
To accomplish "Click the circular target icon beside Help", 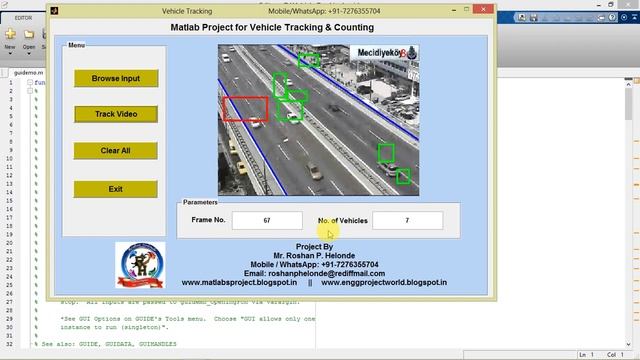I will click(x=624, y=17).
